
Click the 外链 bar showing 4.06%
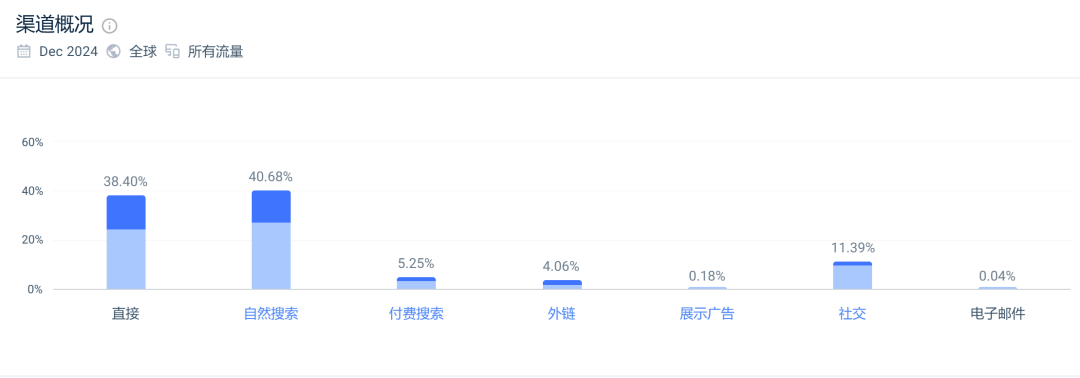[x=561, y=284]
